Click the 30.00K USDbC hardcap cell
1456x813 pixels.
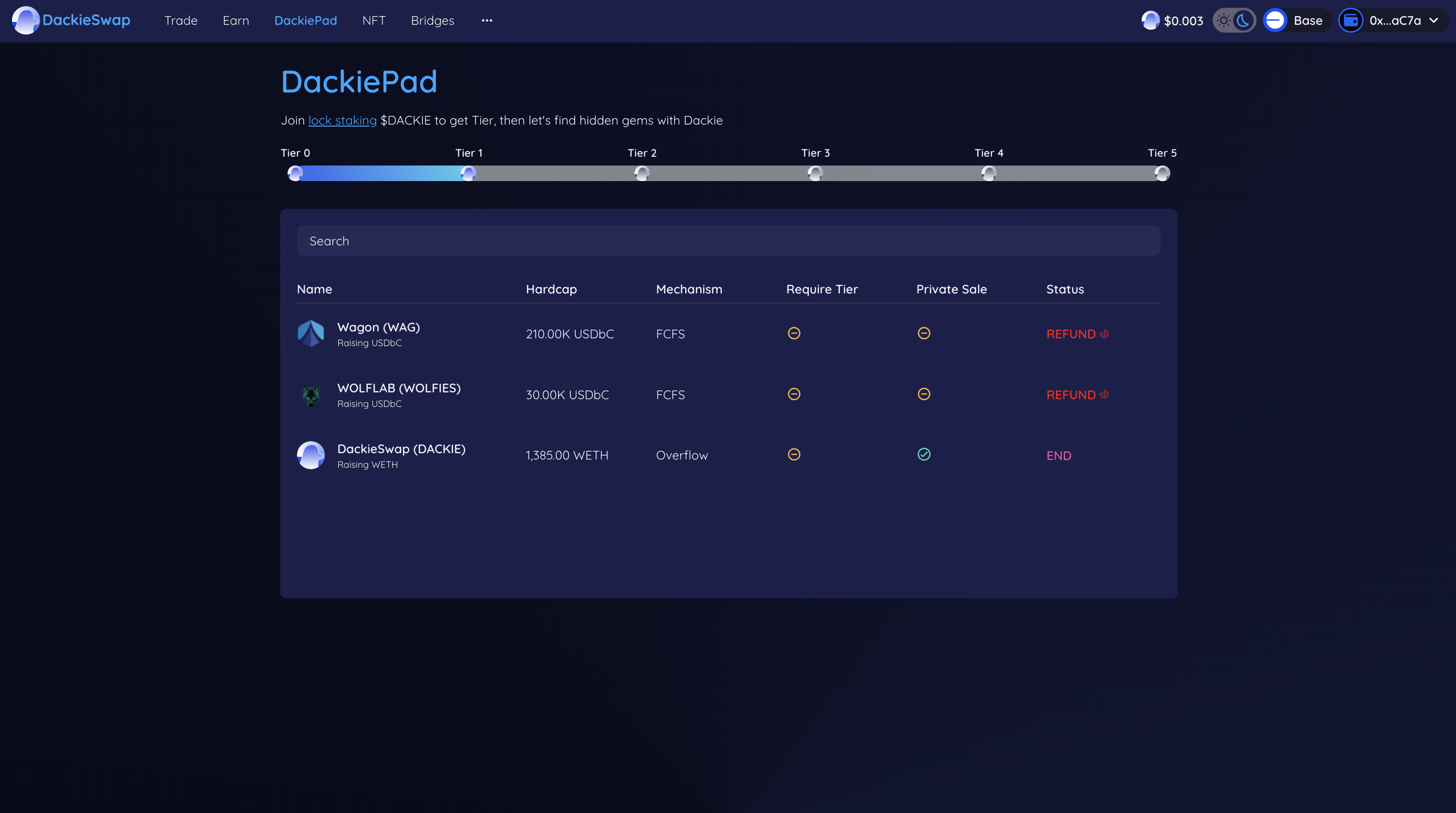pos(567,395)
